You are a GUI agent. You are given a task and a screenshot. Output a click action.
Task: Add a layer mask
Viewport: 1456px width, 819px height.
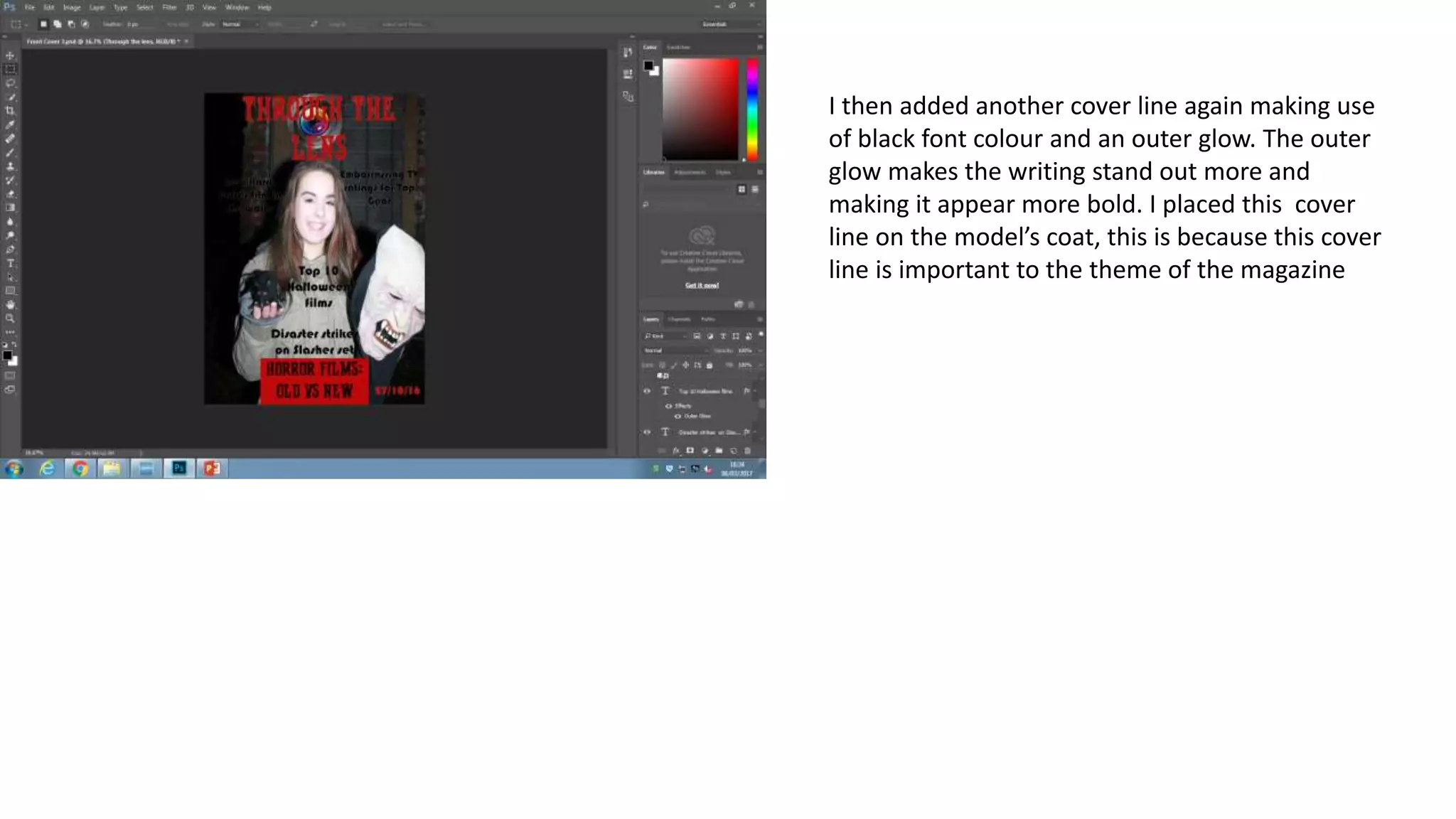(690, 451)
